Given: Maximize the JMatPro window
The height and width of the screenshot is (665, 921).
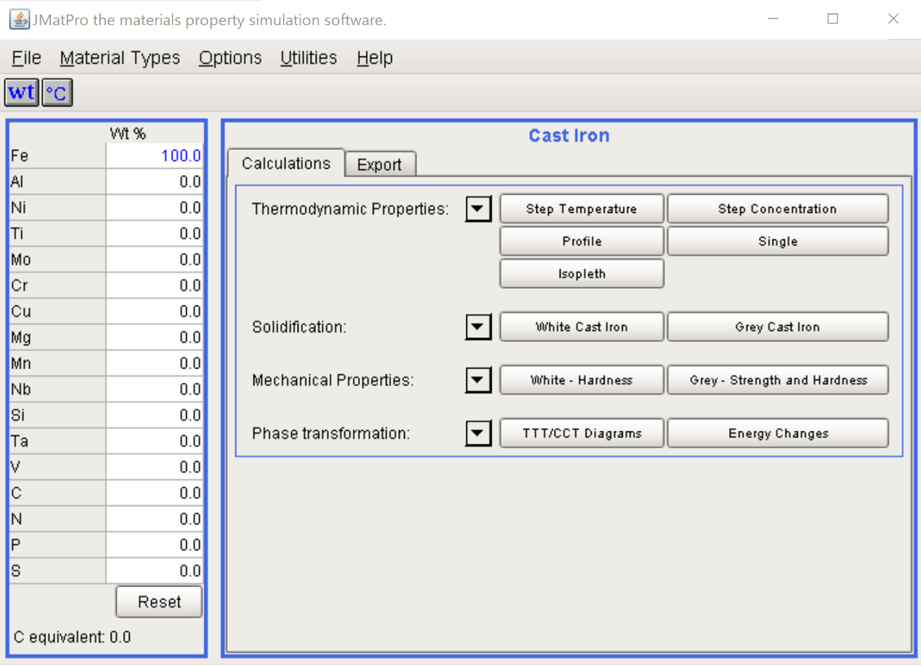Looking at the screenshot, I should pyautogui.click(x=833, y=19).
